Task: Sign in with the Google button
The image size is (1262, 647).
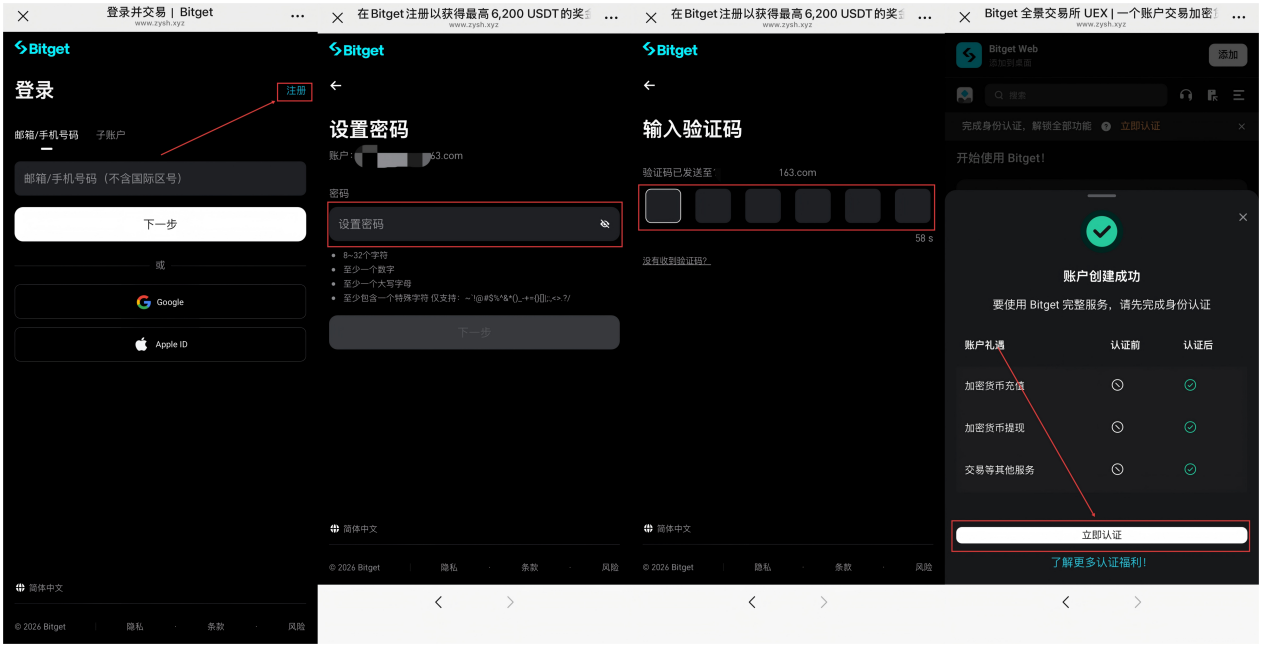Action: pos(160,302)
